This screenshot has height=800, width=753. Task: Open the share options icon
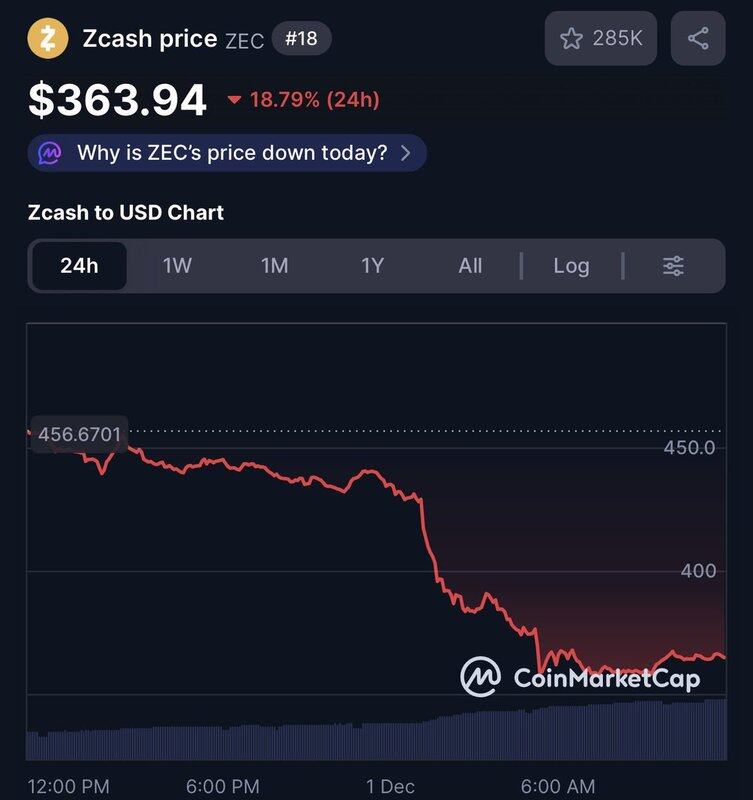(x=698, y=39)
